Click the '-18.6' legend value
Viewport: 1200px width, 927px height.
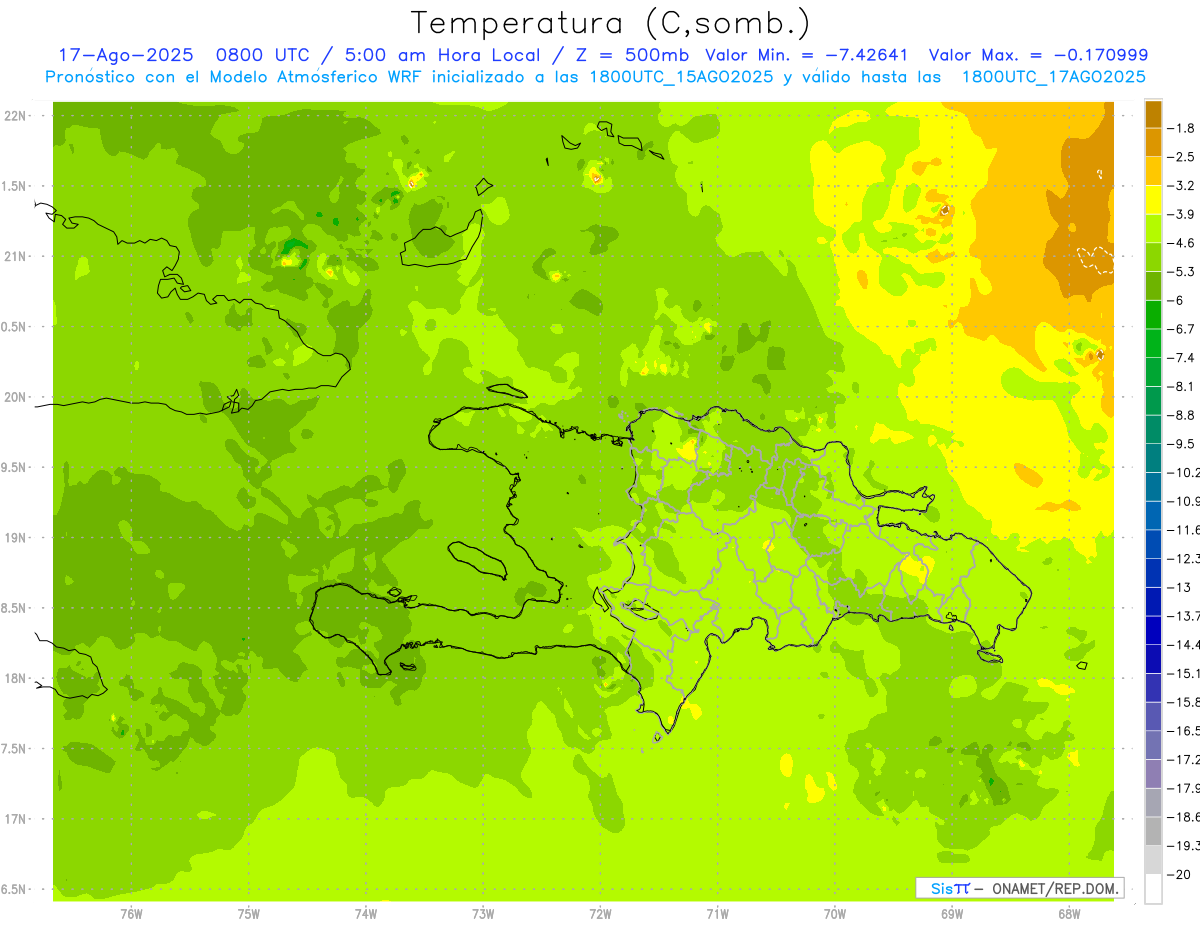coord(1184,817)
